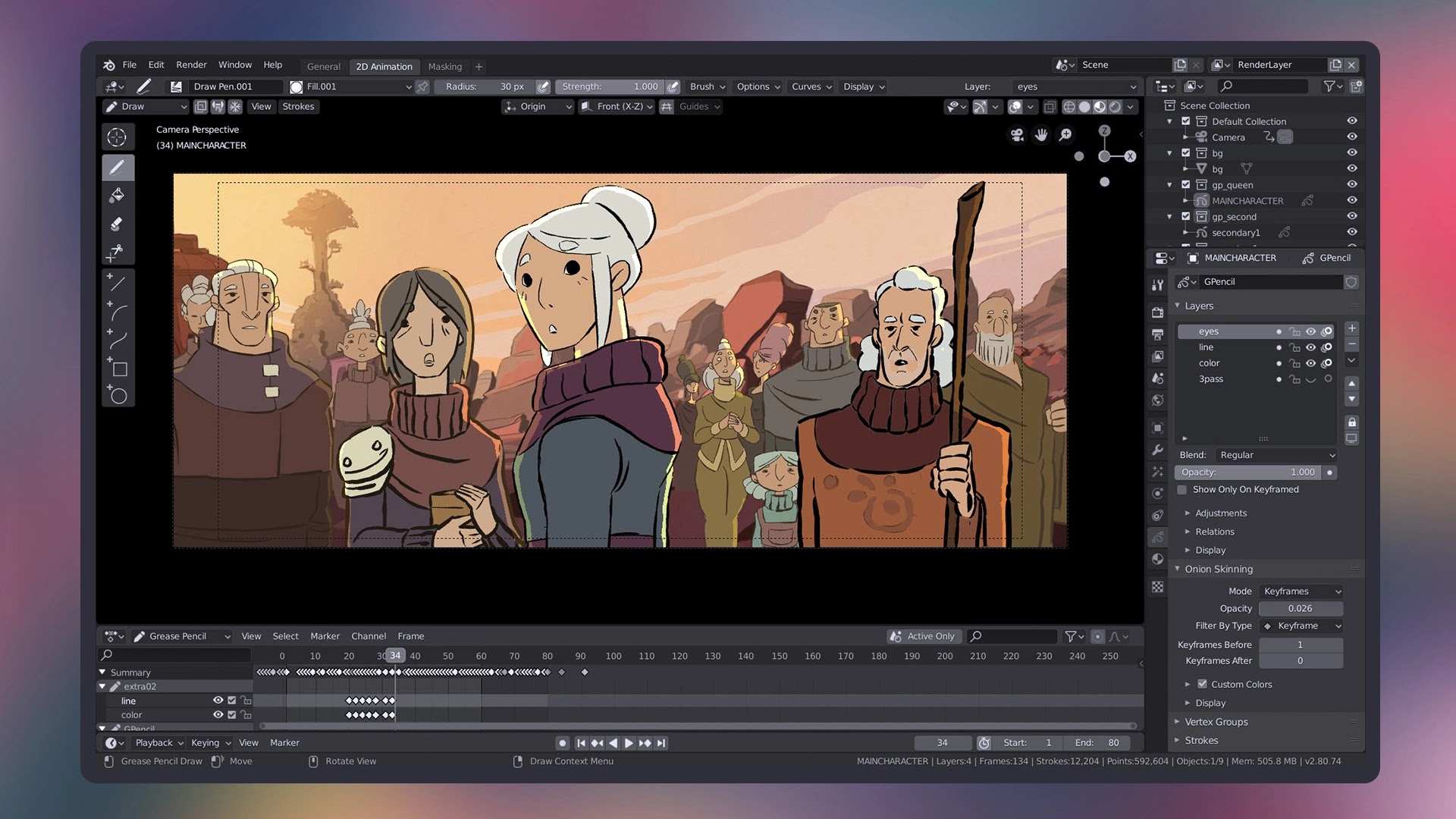The image size is (1456, 819).
Task: Select the Cursor tool
Action: coord(118,137)
